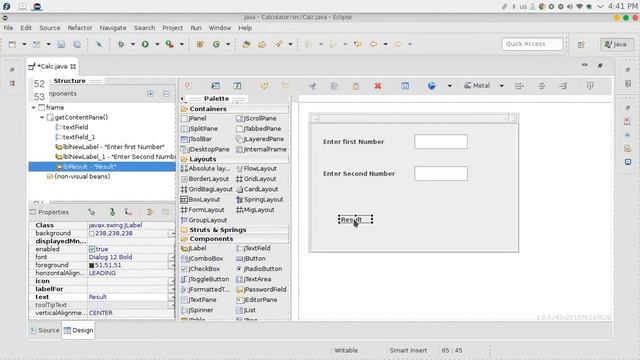
Task: Click the Undo arrow in designer toolbar
Action: tap(264, 86)
